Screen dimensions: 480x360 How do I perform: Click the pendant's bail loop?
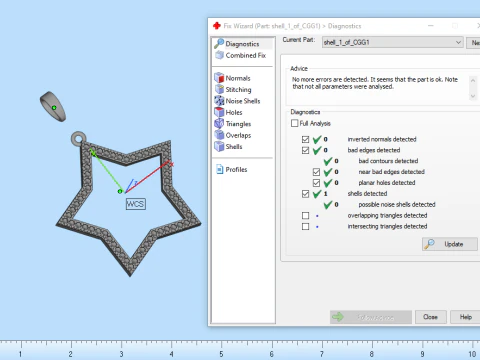79,138
